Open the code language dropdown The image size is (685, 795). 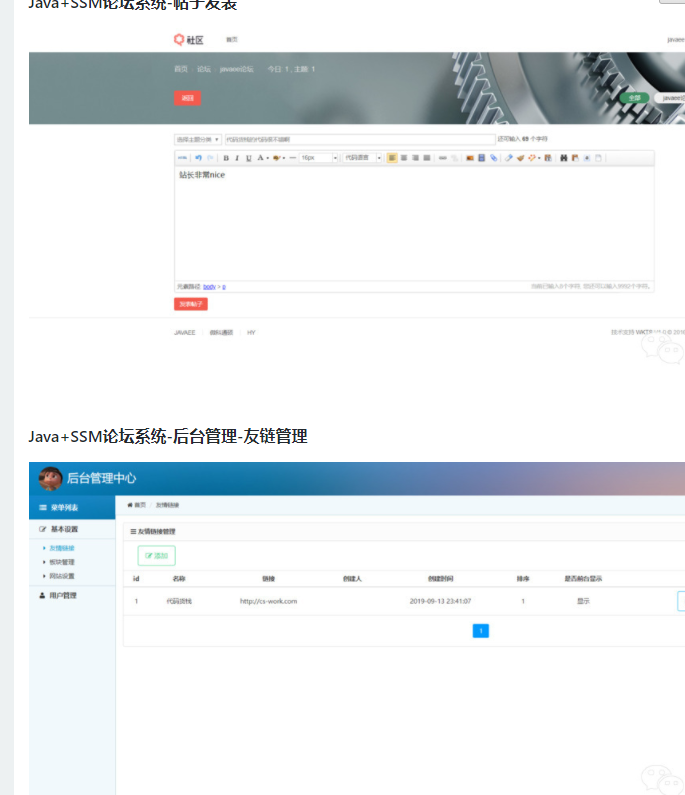[x=363, y=158]
